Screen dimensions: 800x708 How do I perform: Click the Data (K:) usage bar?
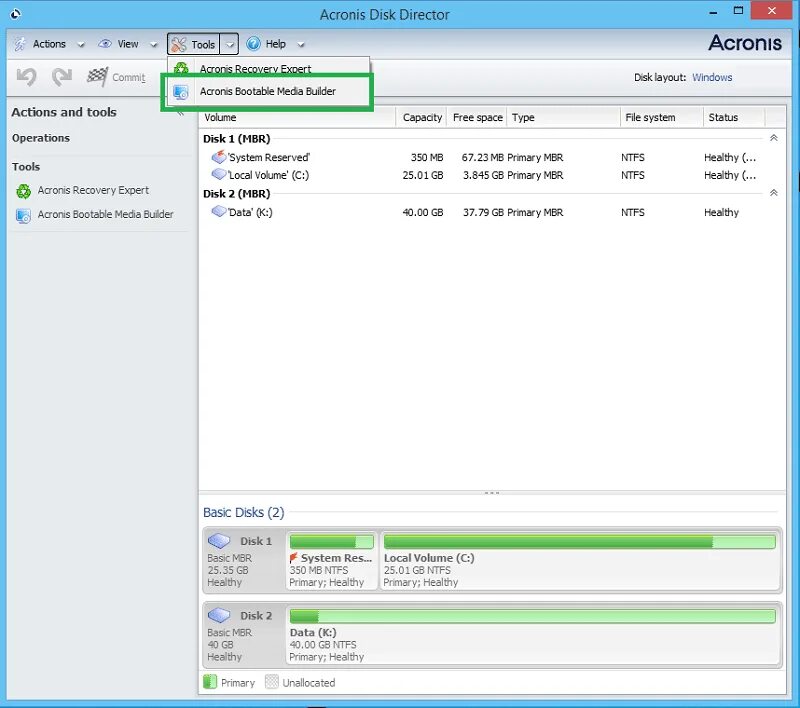[x=533, y=616]
